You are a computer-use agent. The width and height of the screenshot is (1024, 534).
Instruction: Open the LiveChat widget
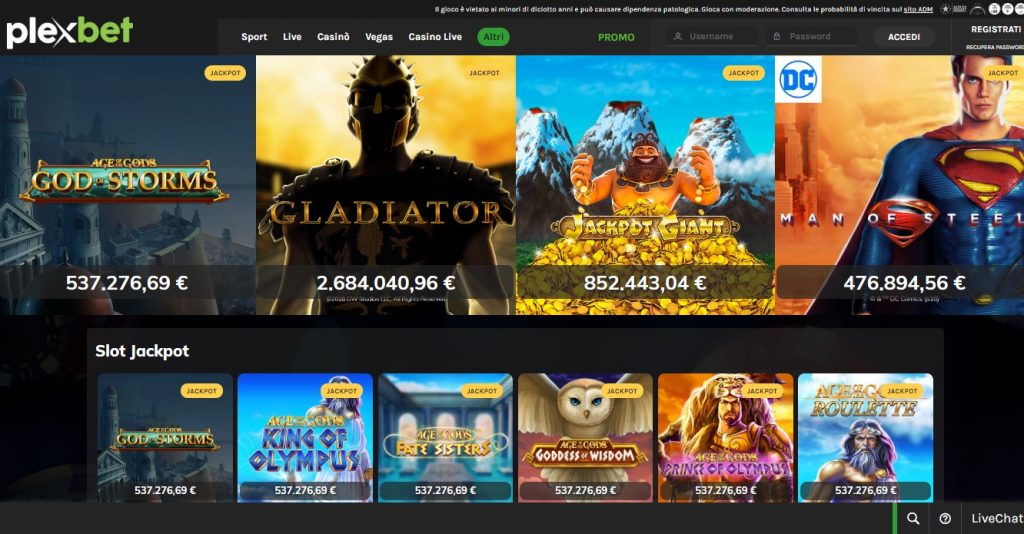[x=997, y=518]
